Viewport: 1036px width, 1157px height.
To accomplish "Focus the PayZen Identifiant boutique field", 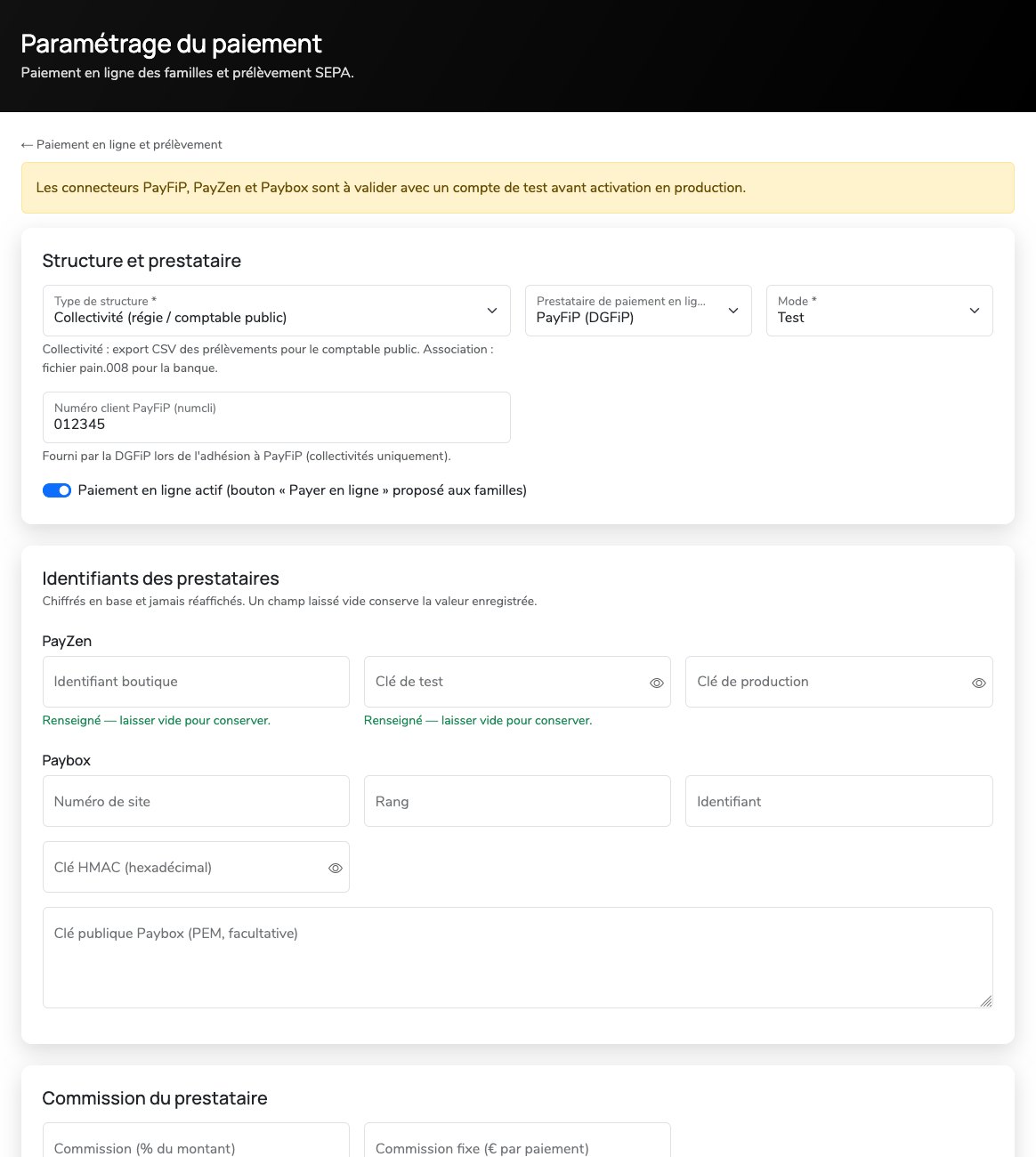I will click(196, 682).
